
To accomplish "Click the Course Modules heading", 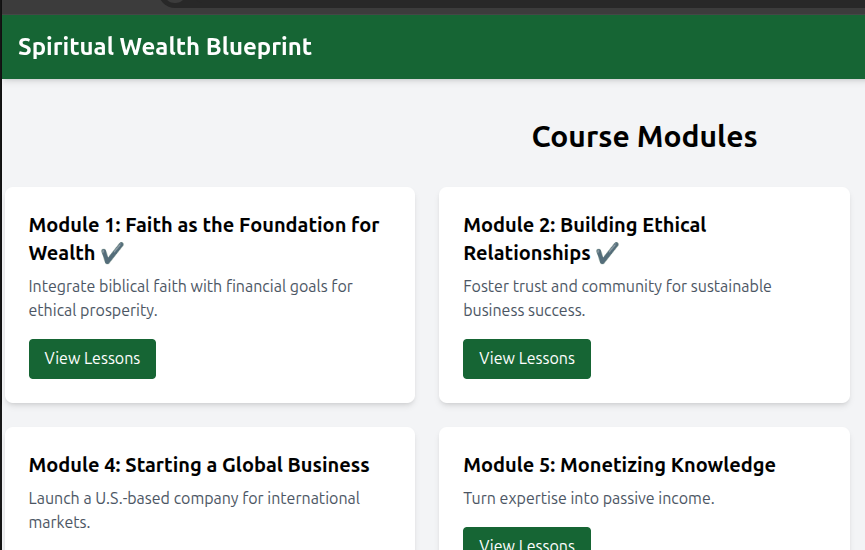I will point(644,137).
